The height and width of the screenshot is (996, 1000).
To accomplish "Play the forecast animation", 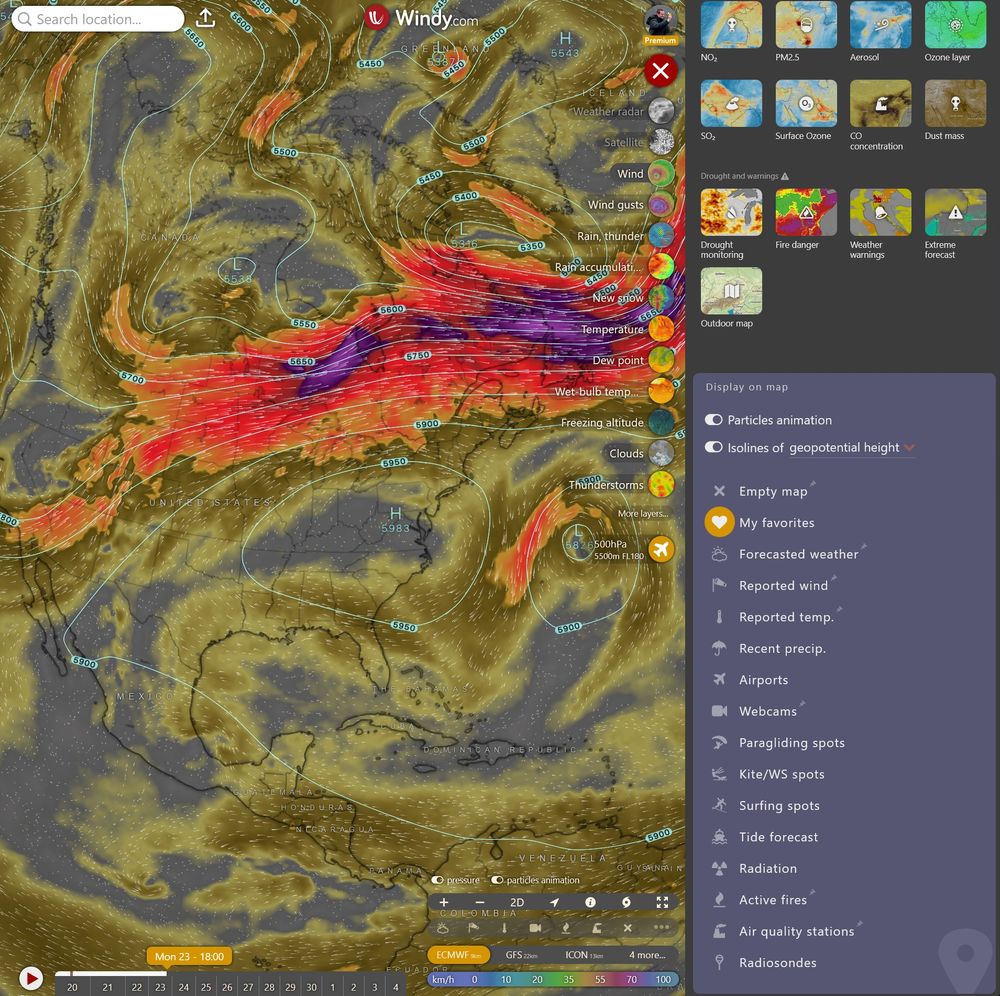I will (x=31, y=978).
